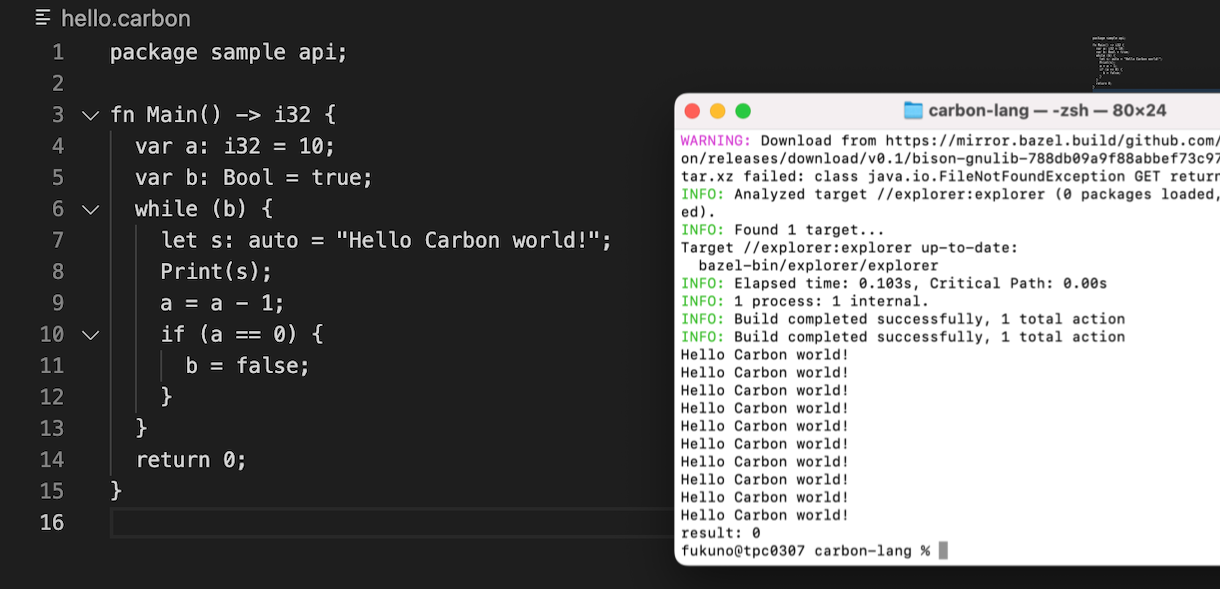Click the WARNING line in the terminal
1220x589 pixels.
pos(950,141)
